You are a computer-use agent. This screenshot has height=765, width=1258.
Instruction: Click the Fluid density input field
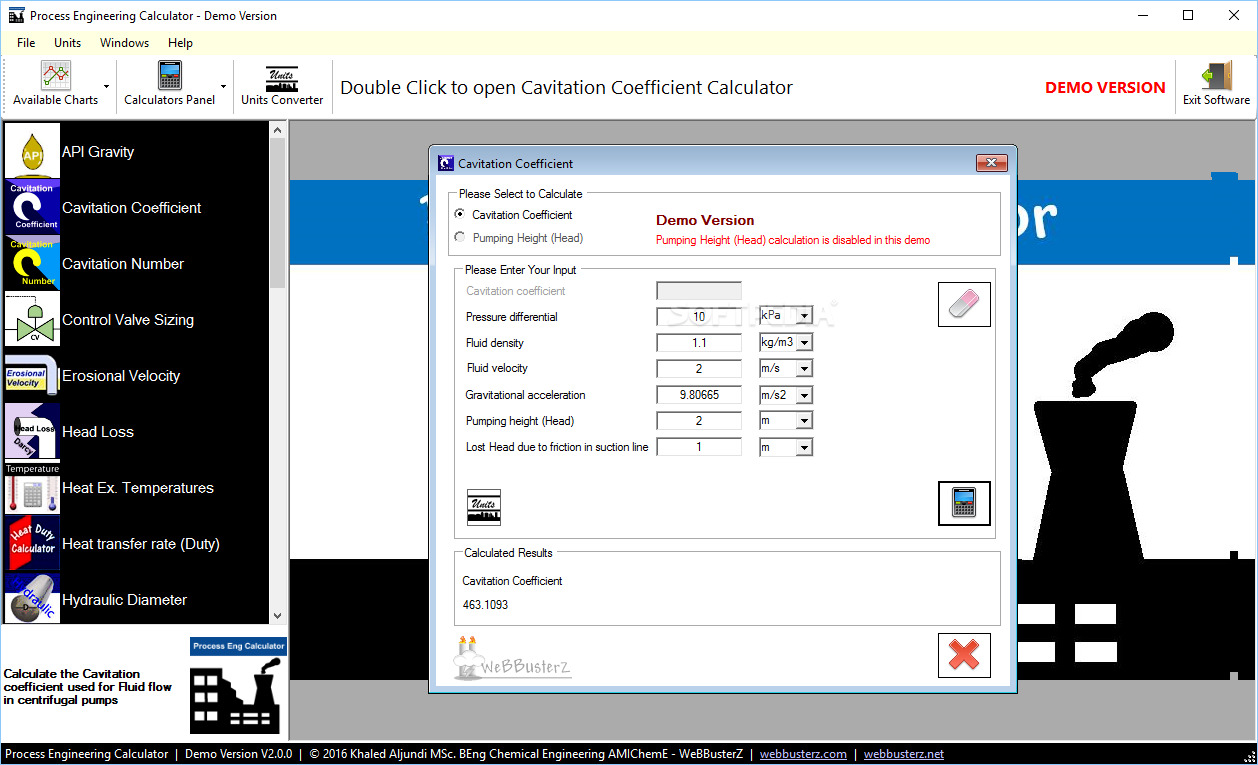tap(699, 342)
